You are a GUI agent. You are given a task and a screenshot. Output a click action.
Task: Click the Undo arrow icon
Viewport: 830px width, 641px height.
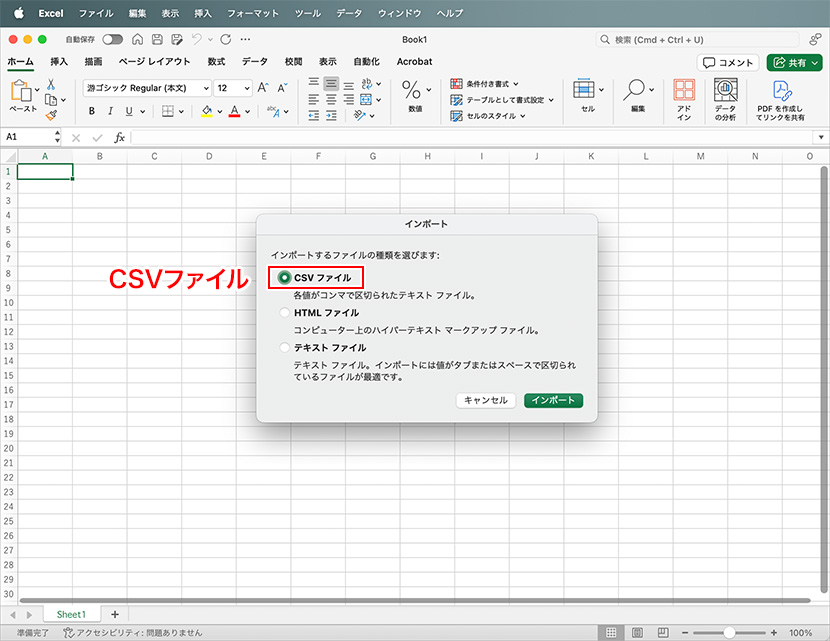196,39
